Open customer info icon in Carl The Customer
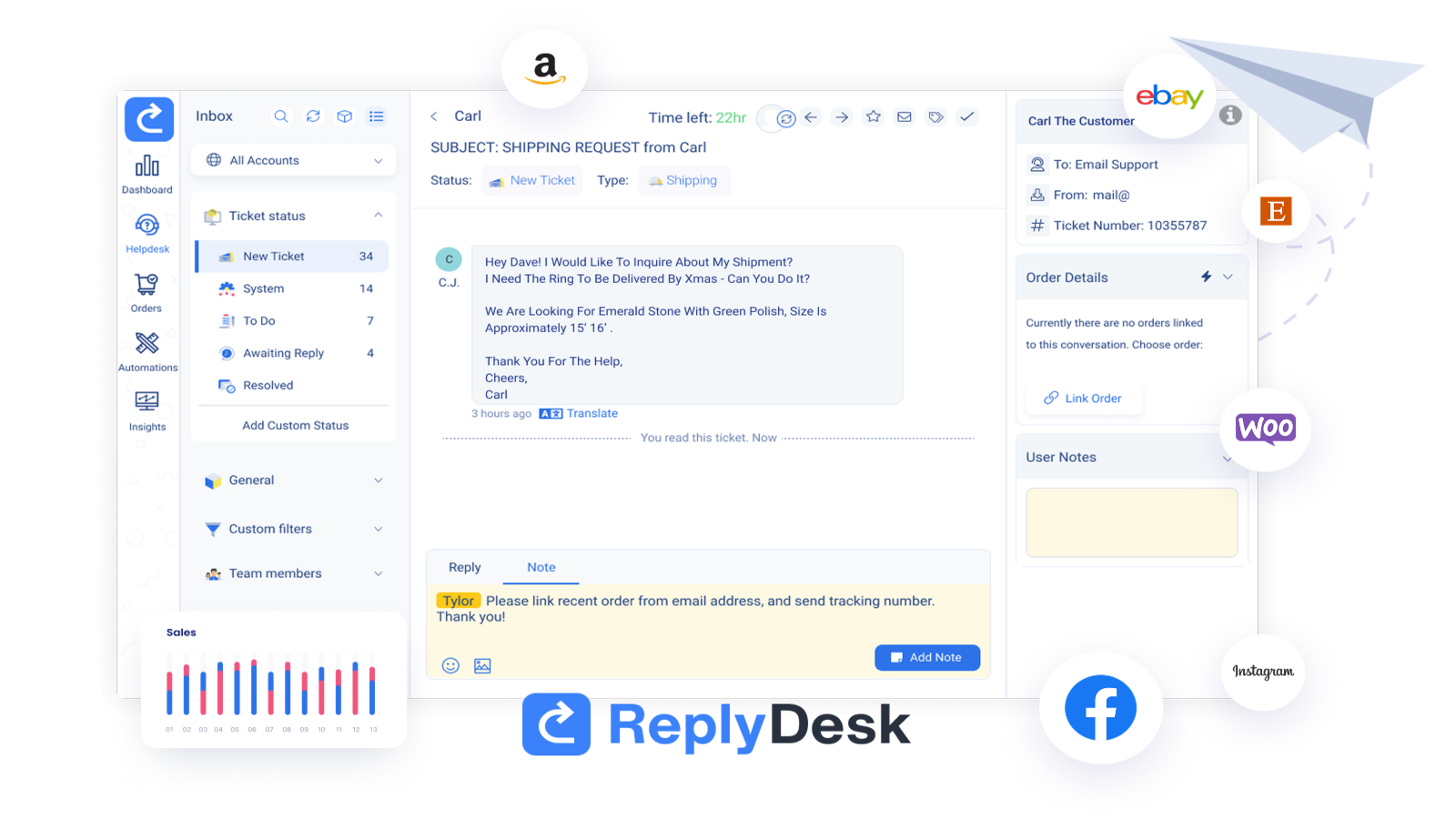 [x=1230, y=115]
